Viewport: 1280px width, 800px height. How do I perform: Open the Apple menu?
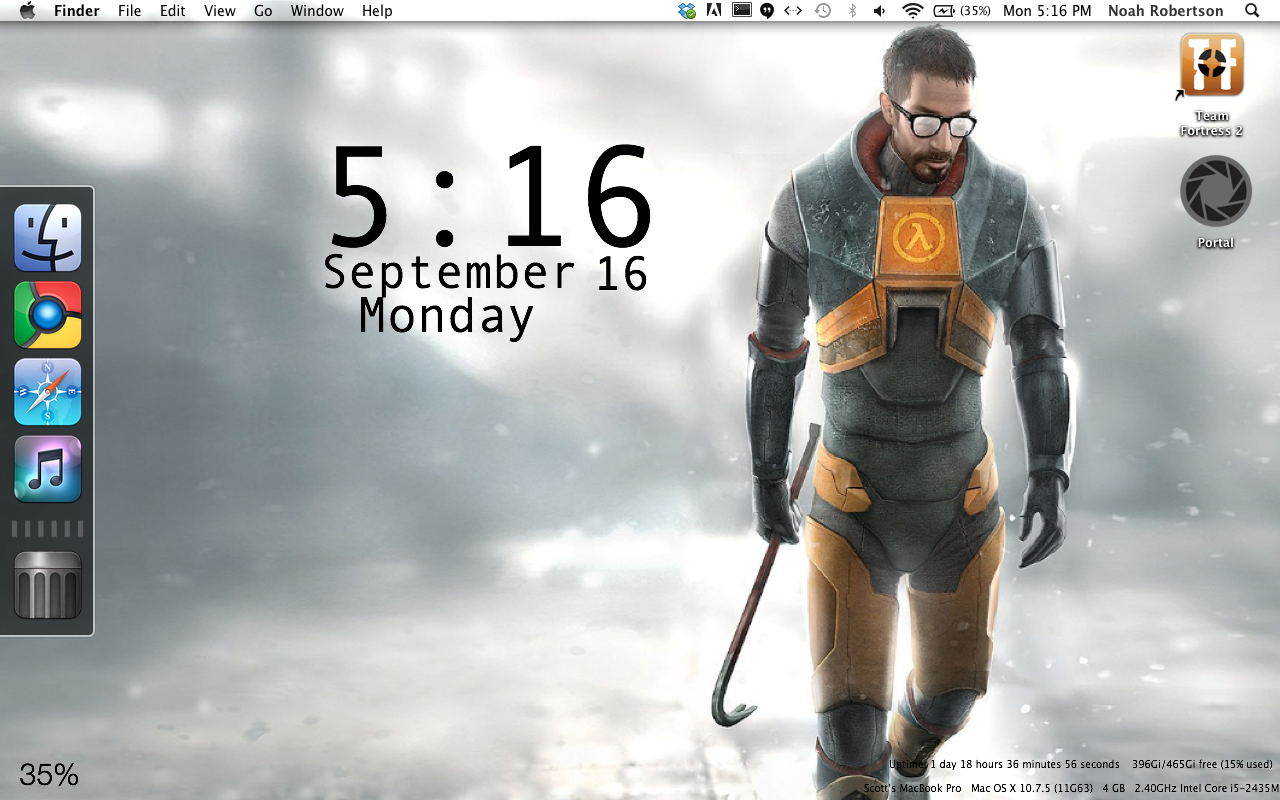point(27,11)
